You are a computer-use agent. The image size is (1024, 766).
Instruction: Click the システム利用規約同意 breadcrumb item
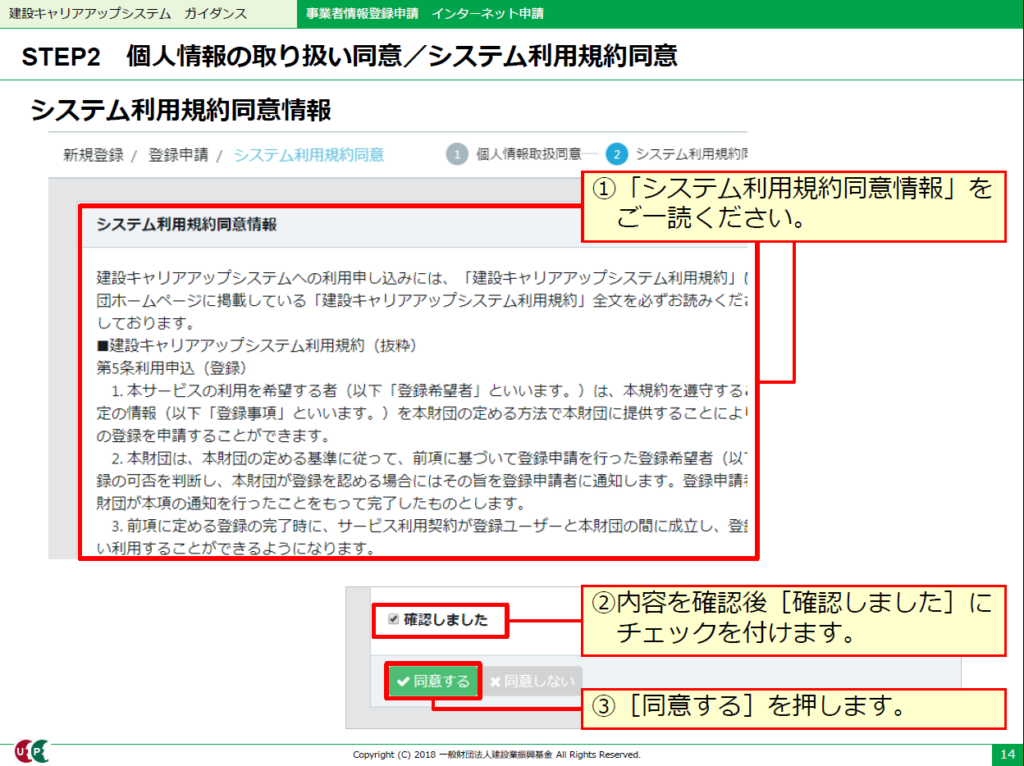pyautogui.click(x=308, y=155)
